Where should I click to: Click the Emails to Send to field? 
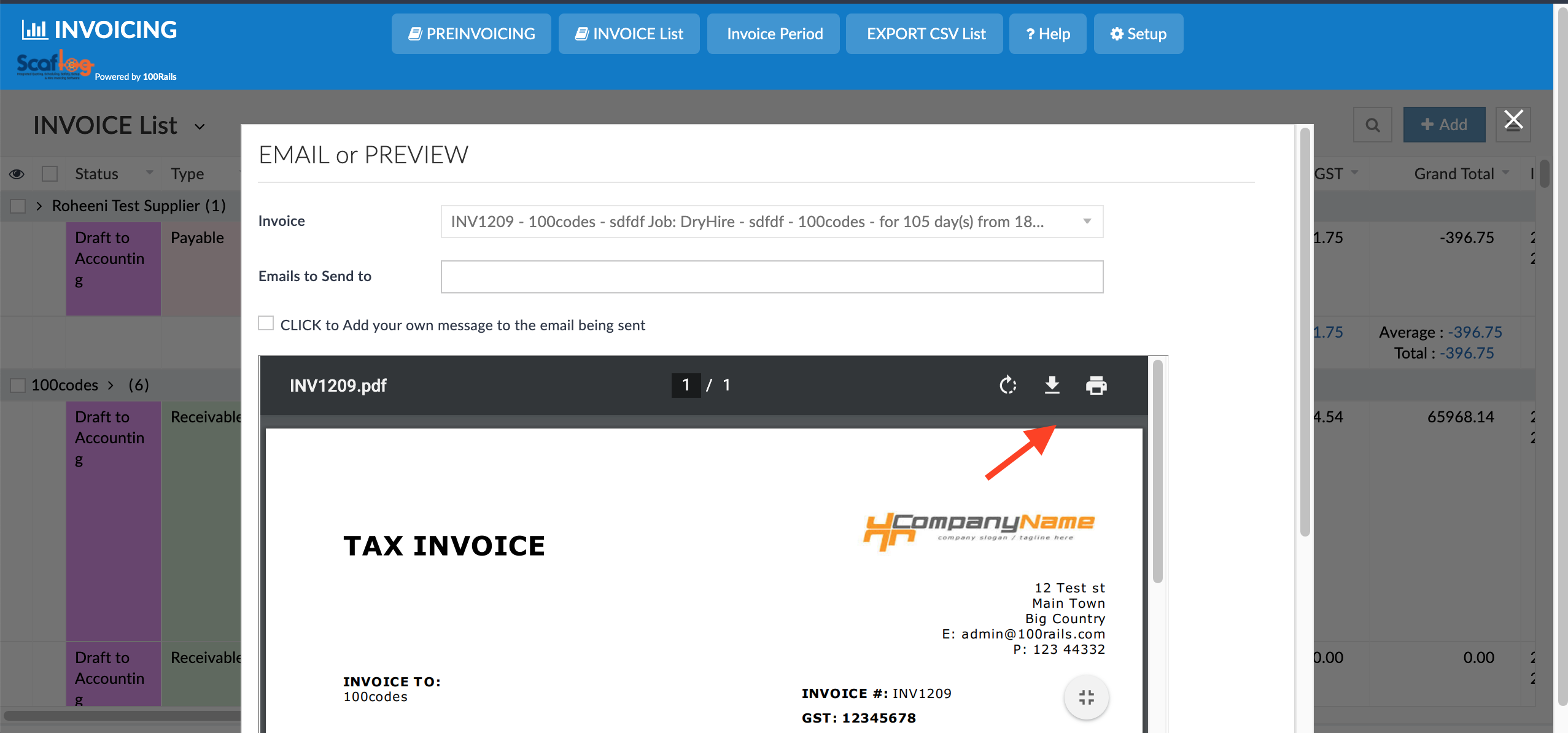coord(772,277)
